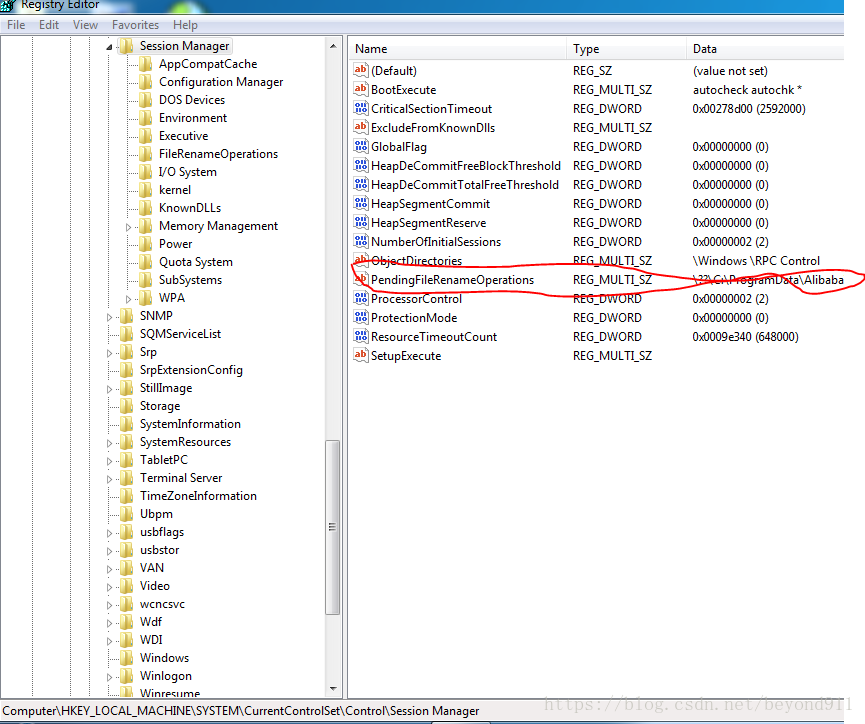Viewport: 865px width, 724px height.
Task: Open the Edit menu
Action: click(49, 25)
